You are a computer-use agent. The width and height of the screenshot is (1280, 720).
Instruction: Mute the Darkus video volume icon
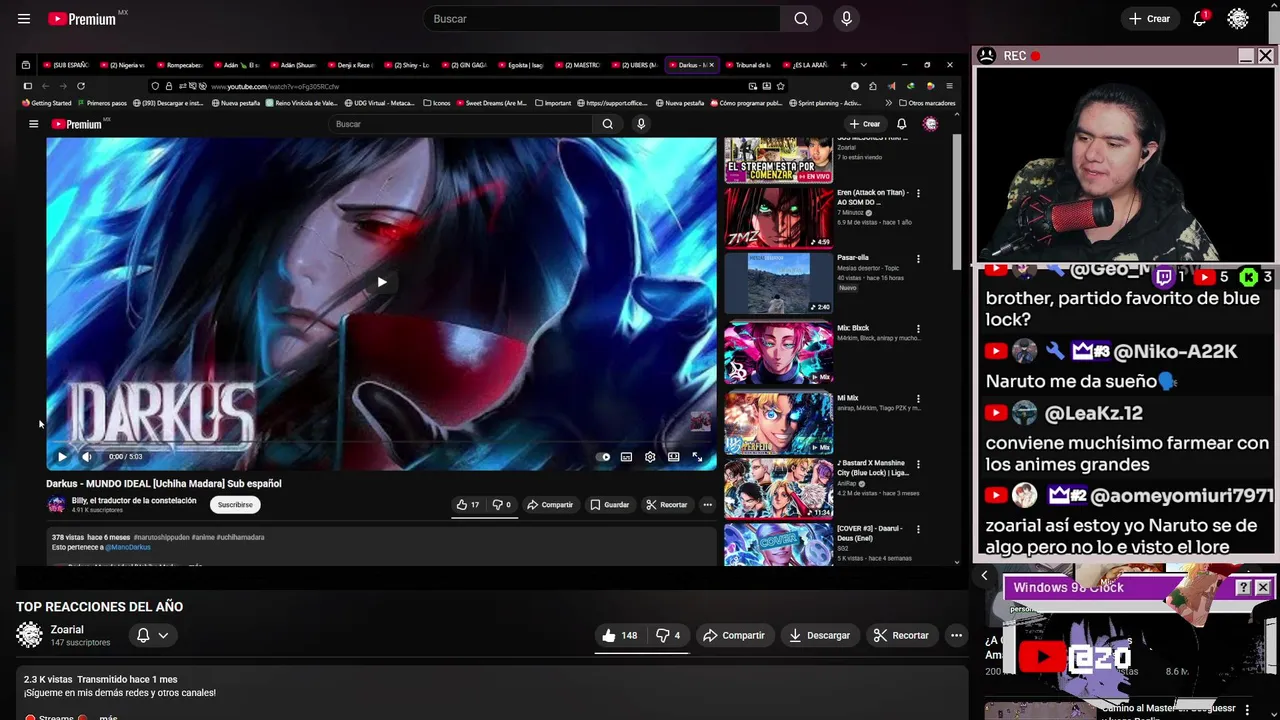(x=87, y=456)
